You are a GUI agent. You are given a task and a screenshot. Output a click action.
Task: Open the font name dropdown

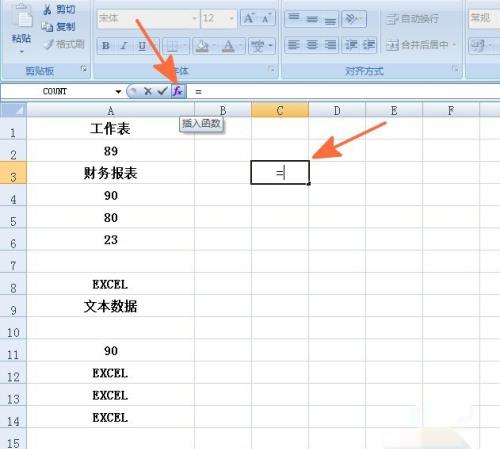click(195, 18)
